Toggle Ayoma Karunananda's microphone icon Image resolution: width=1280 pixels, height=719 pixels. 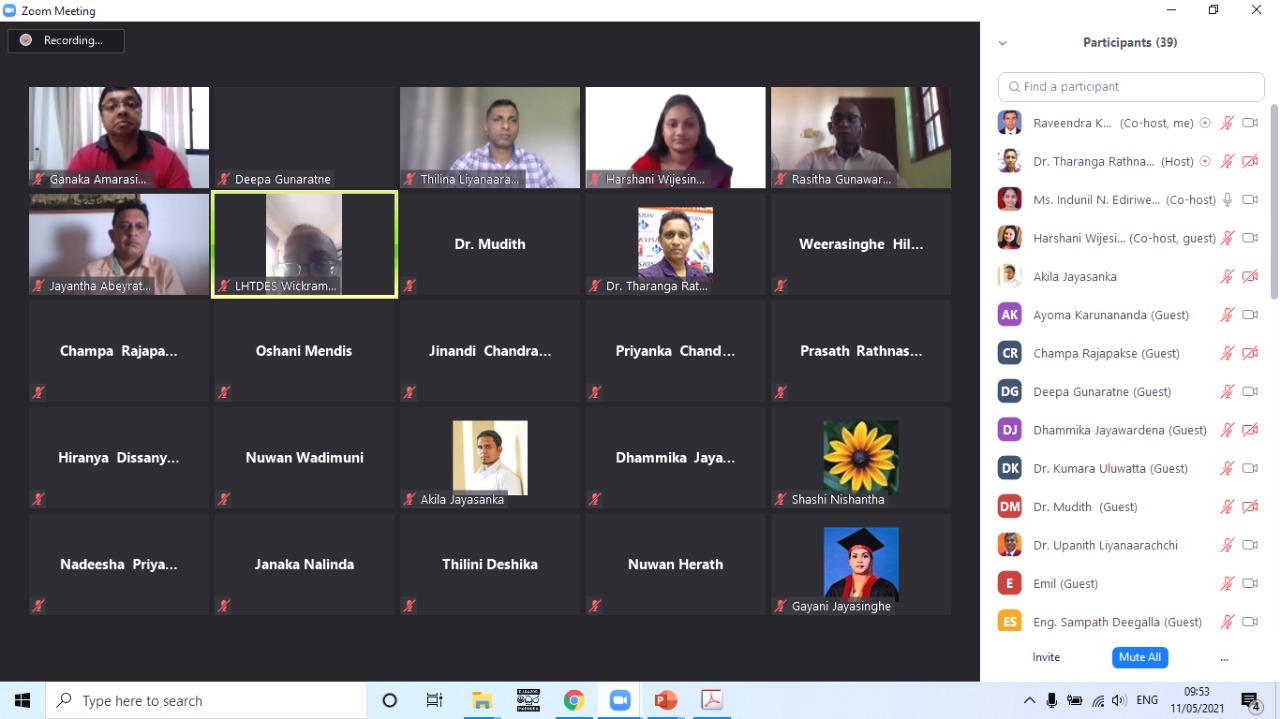point(1227,315)
